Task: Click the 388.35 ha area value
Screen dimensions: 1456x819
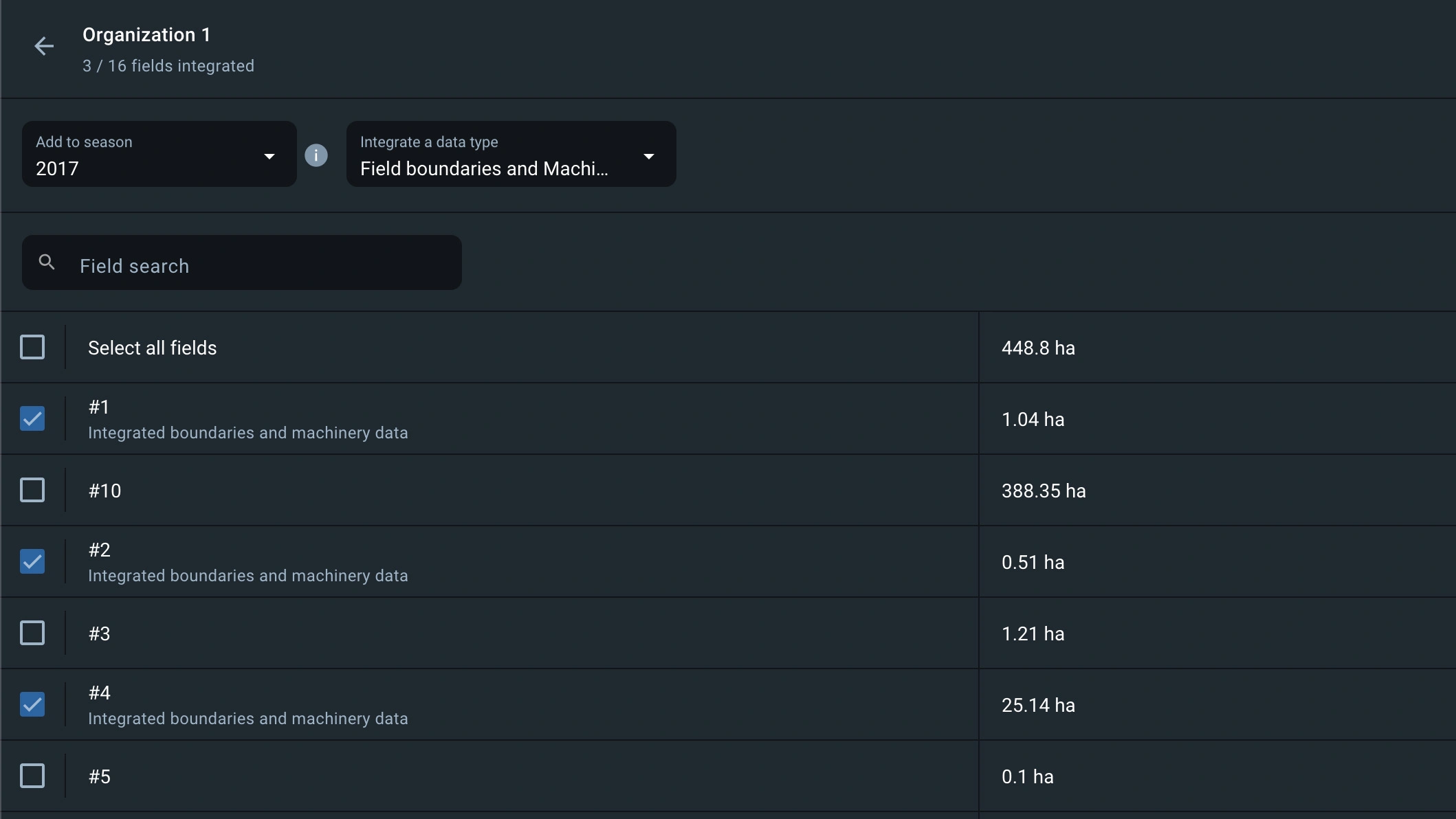Action: pyautogui.click(x=1044, y=491)
